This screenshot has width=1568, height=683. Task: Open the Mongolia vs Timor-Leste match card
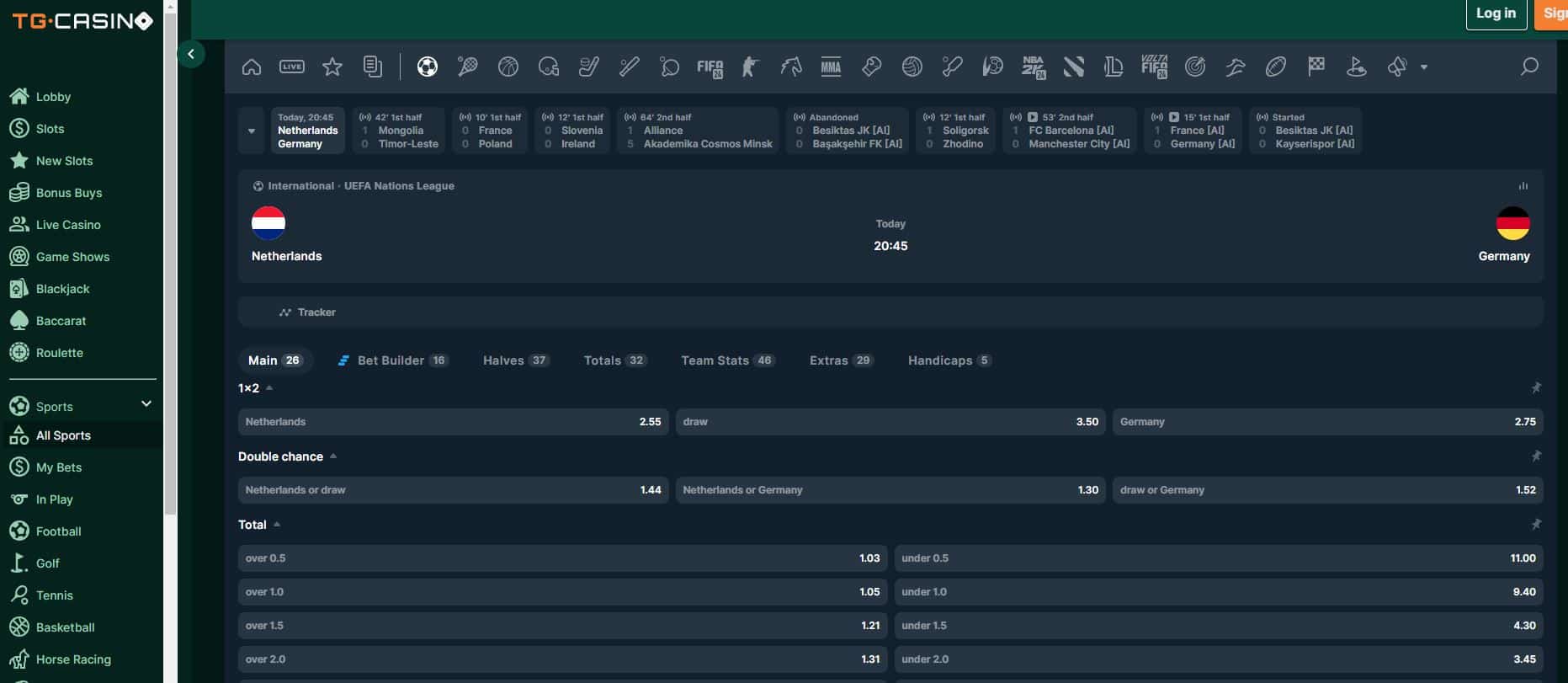click(x=398, y=131)
